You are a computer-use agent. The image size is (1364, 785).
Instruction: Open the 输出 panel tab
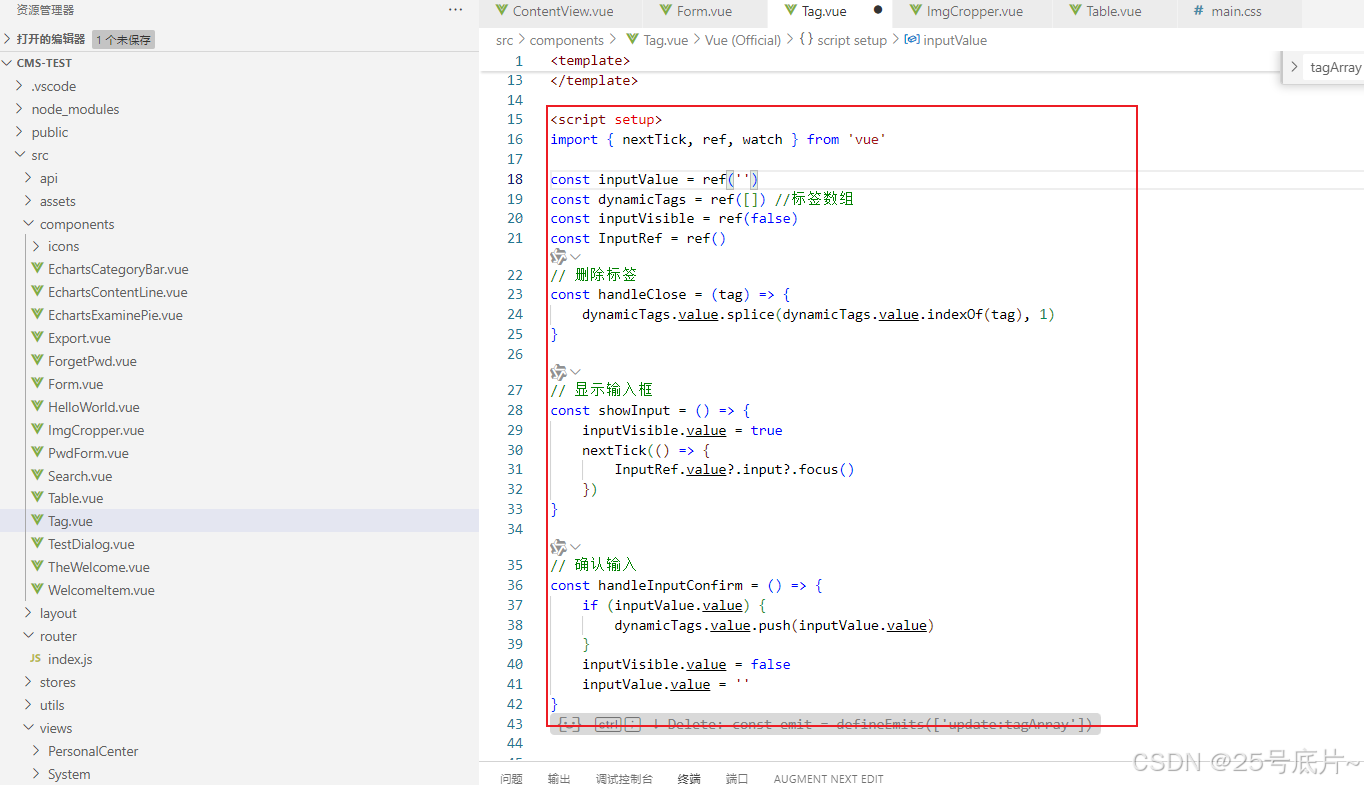[559, 778]
